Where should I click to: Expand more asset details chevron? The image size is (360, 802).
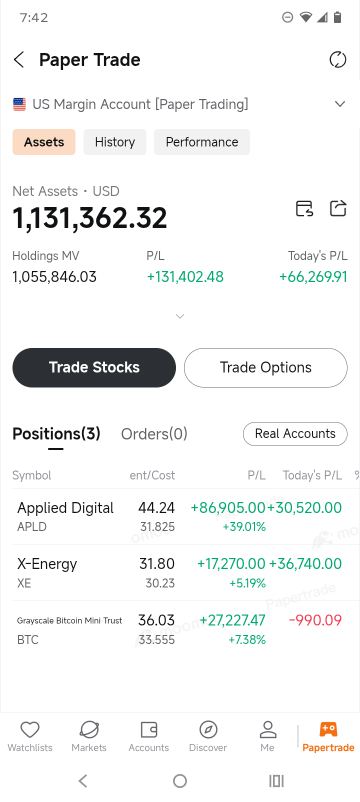(x=180, y=316)
